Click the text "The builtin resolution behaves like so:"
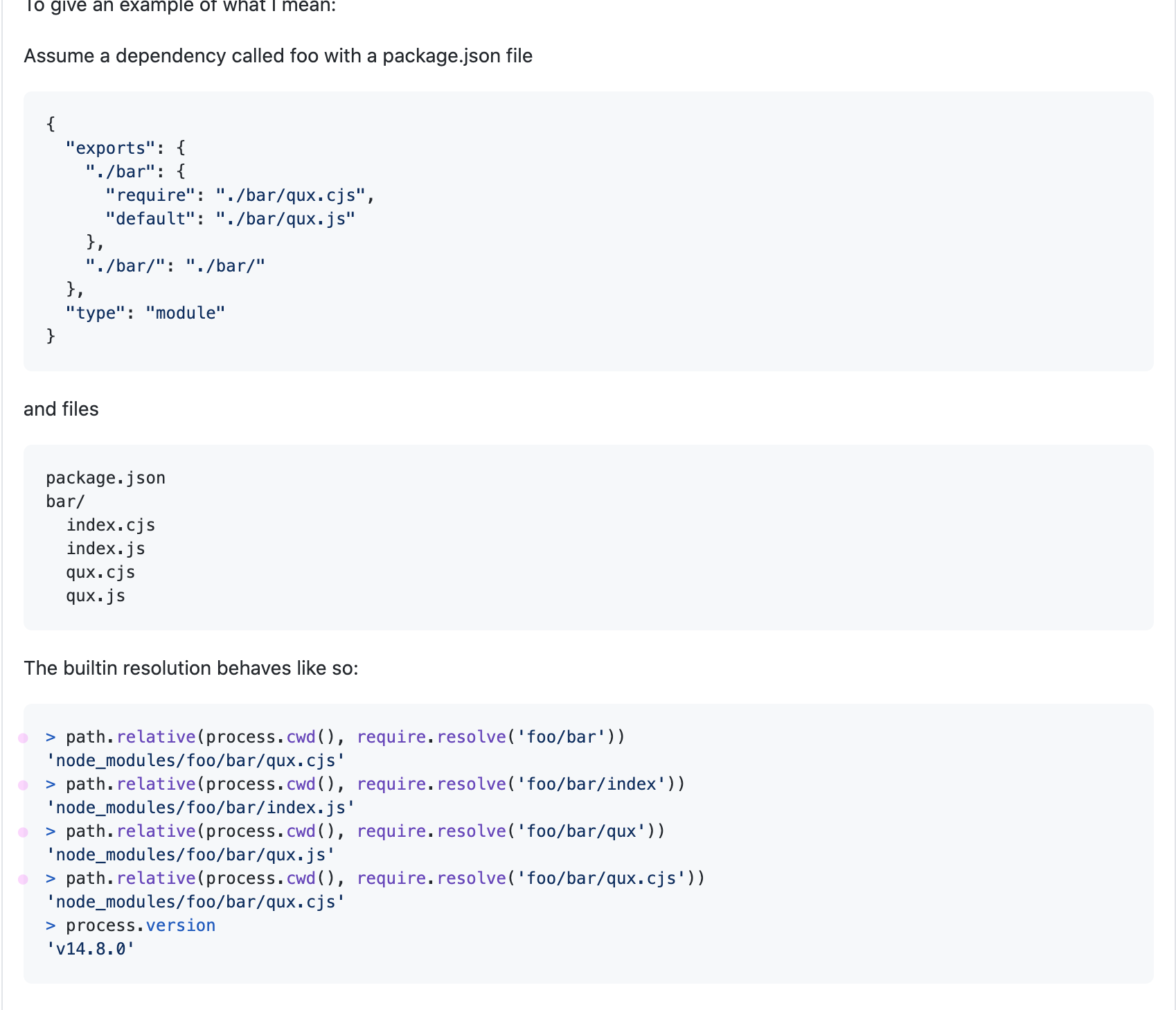This screenshot has width=1176, height=1010. pos(191,668)
